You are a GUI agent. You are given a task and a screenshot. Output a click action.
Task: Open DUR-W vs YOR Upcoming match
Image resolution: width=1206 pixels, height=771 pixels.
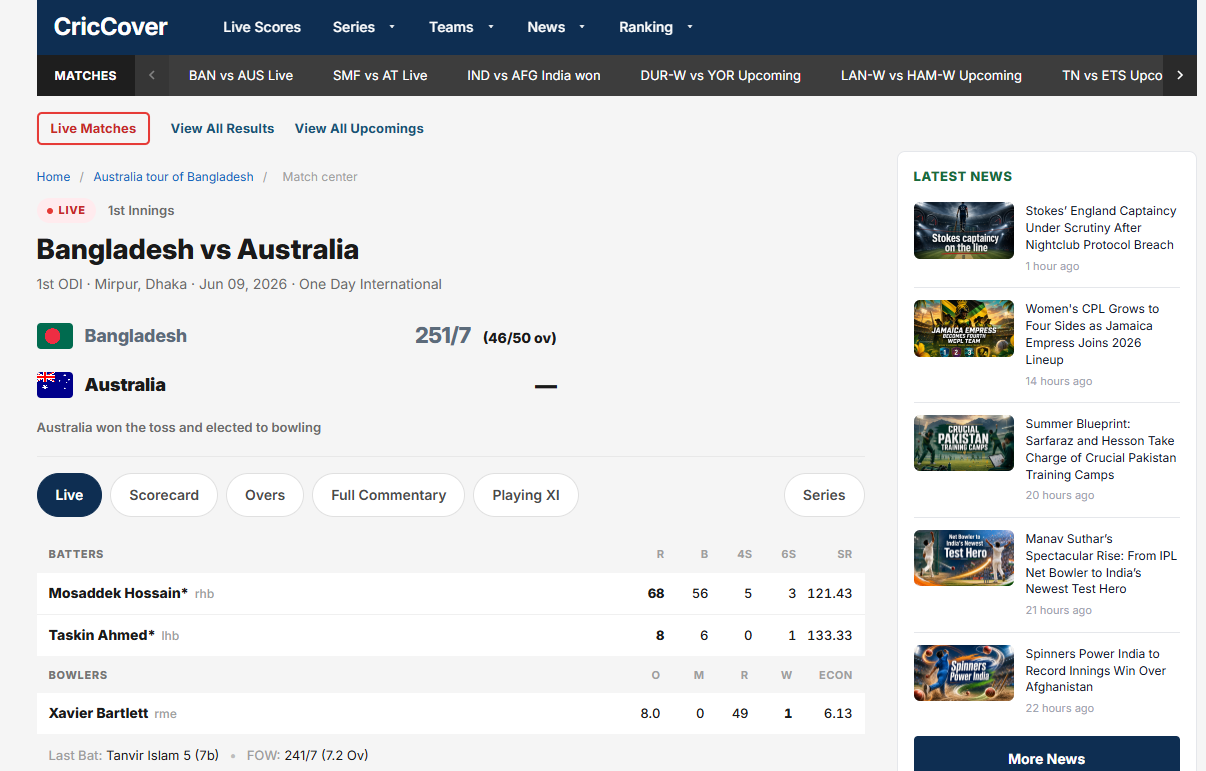(721, 75)
